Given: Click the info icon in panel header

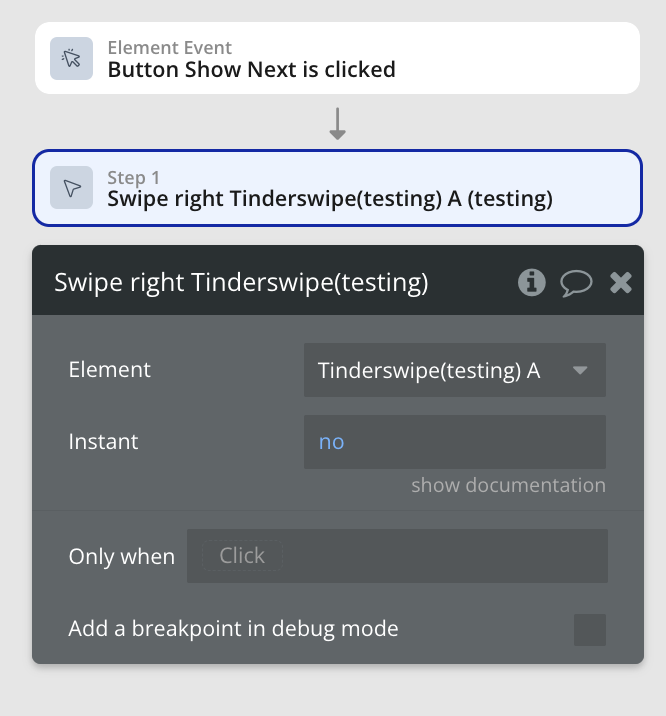Looking at the screenshot, I should point(531,283).
